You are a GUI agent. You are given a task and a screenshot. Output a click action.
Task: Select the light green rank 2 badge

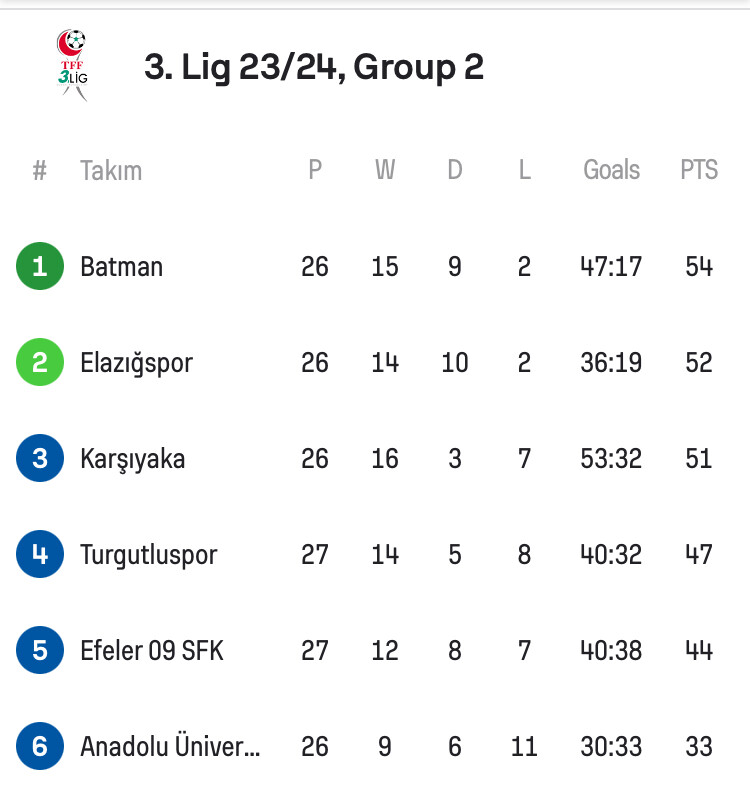[40, 362]
